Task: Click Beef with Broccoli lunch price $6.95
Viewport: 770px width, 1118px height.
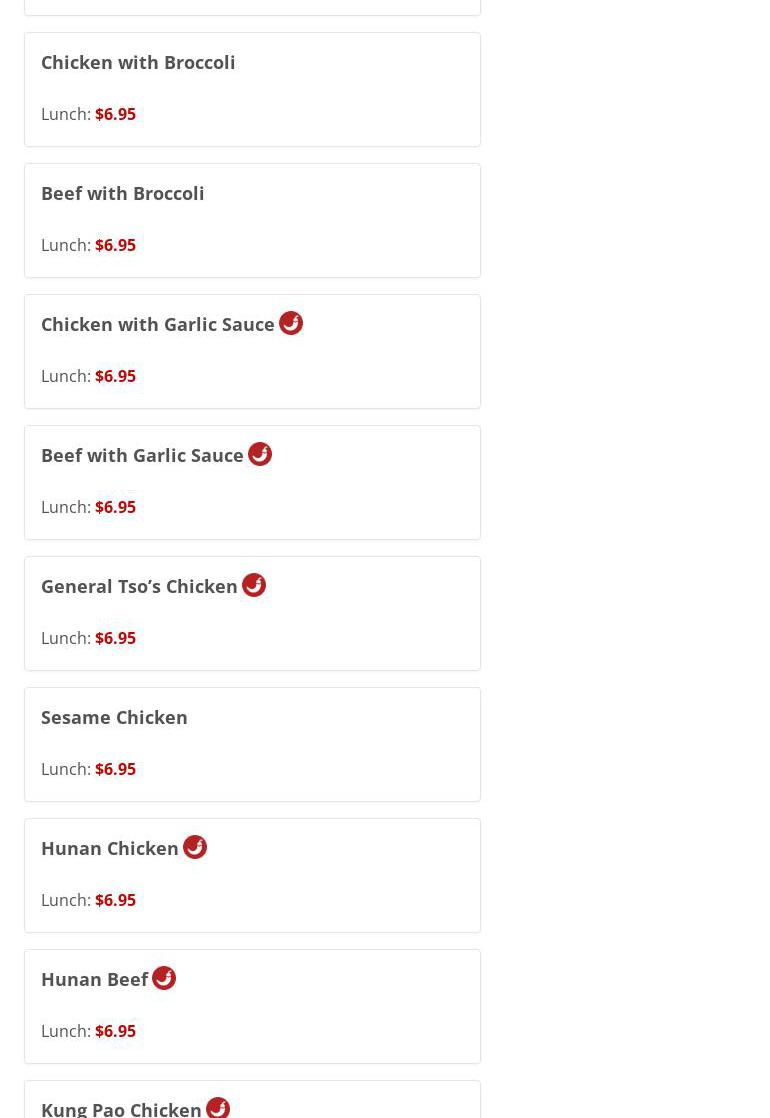Action: point(115,245)
